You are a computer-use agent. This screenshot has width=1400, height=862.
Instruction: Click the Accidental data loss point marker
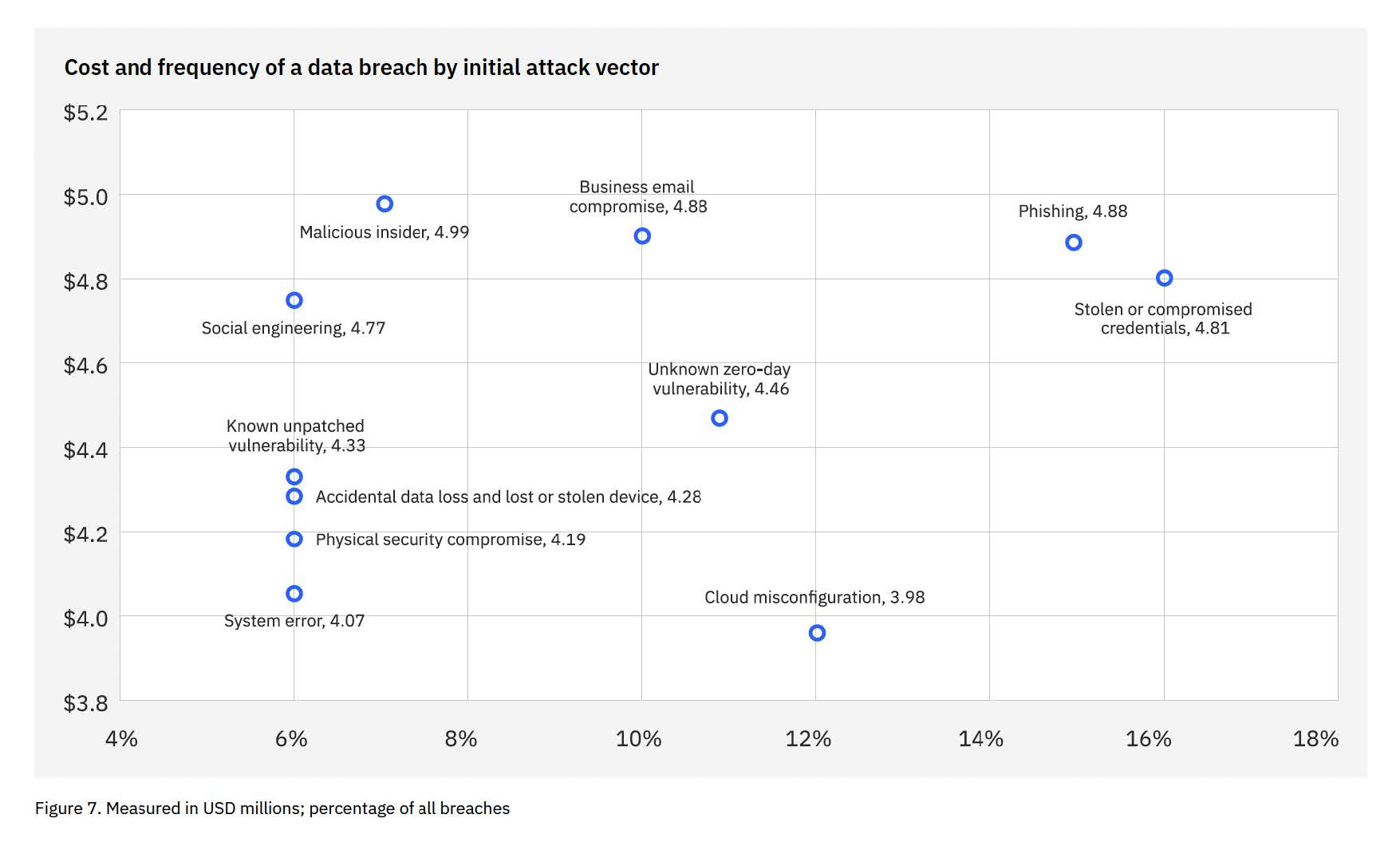coord(294,496)
